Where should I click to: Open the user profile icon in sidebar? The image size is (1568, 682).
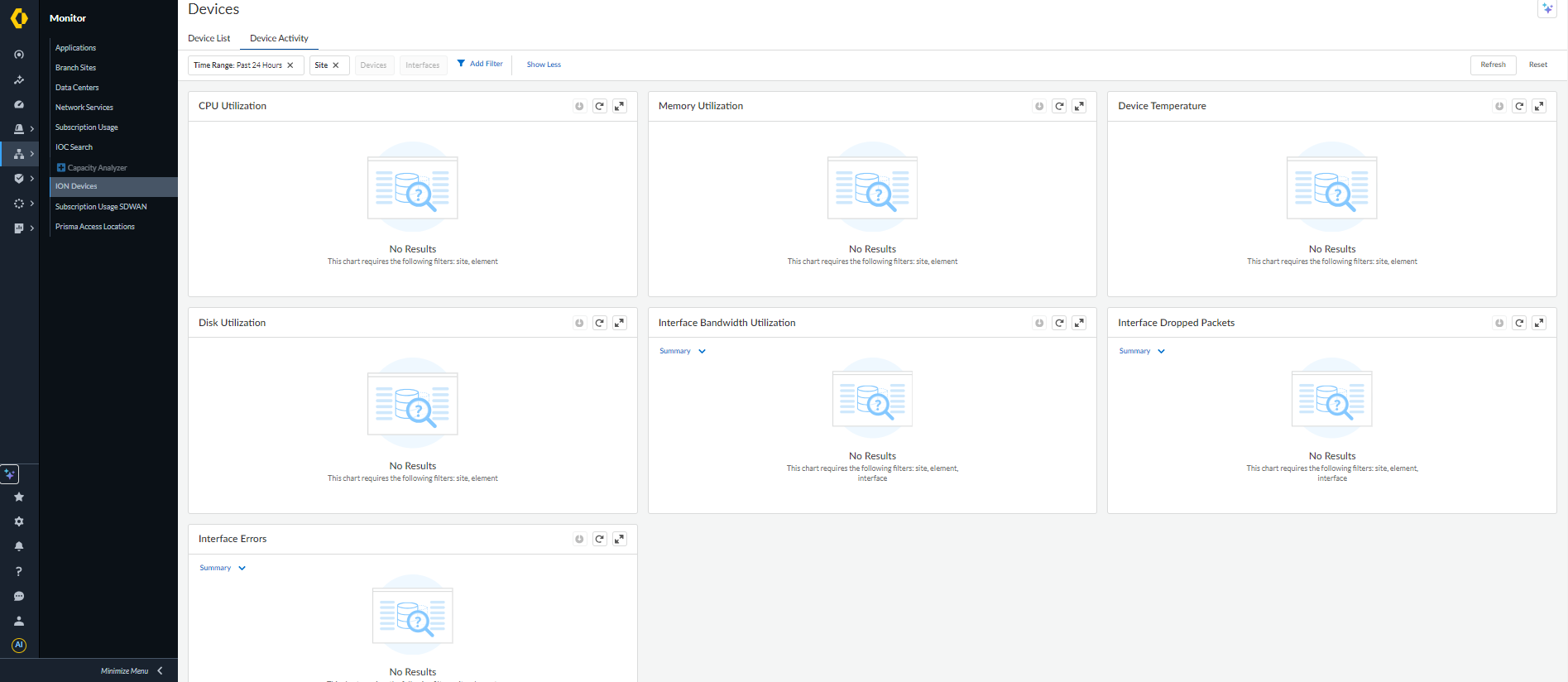pyautogui.click(x=19, y=621)
